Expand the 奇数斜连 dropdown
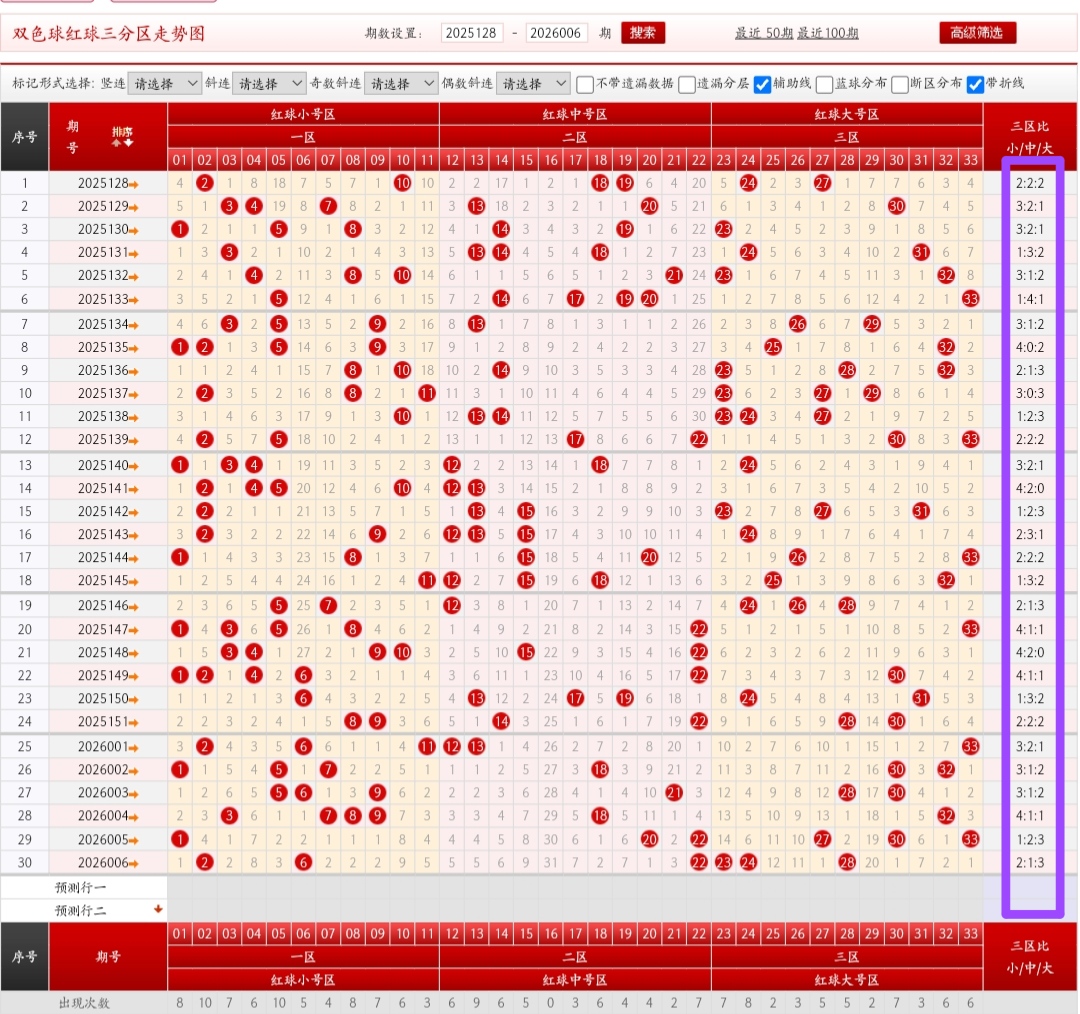This screenshot has height=1014, width=1080. 401,83
